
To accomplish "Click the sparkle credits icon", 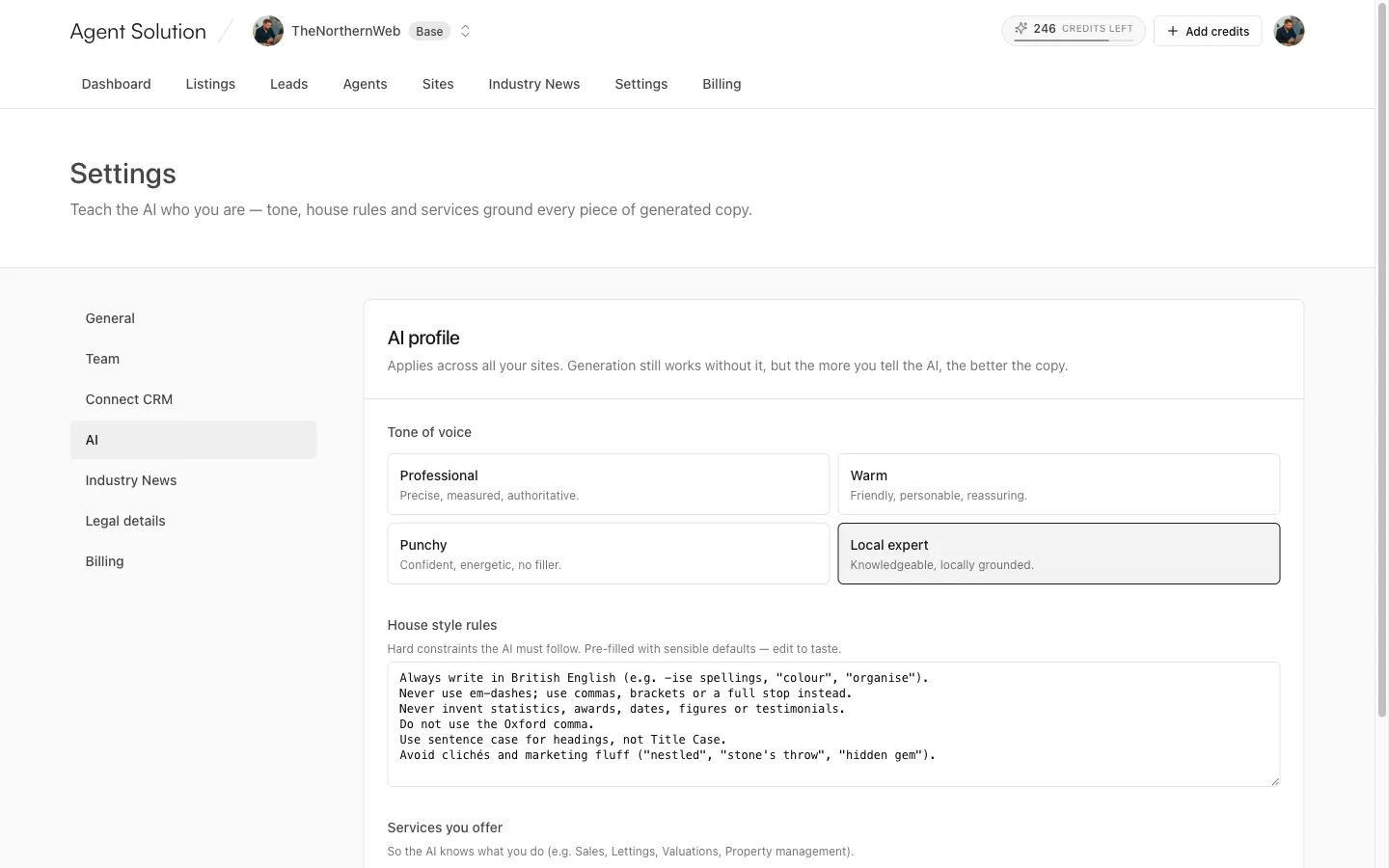I will [1021, 29].
